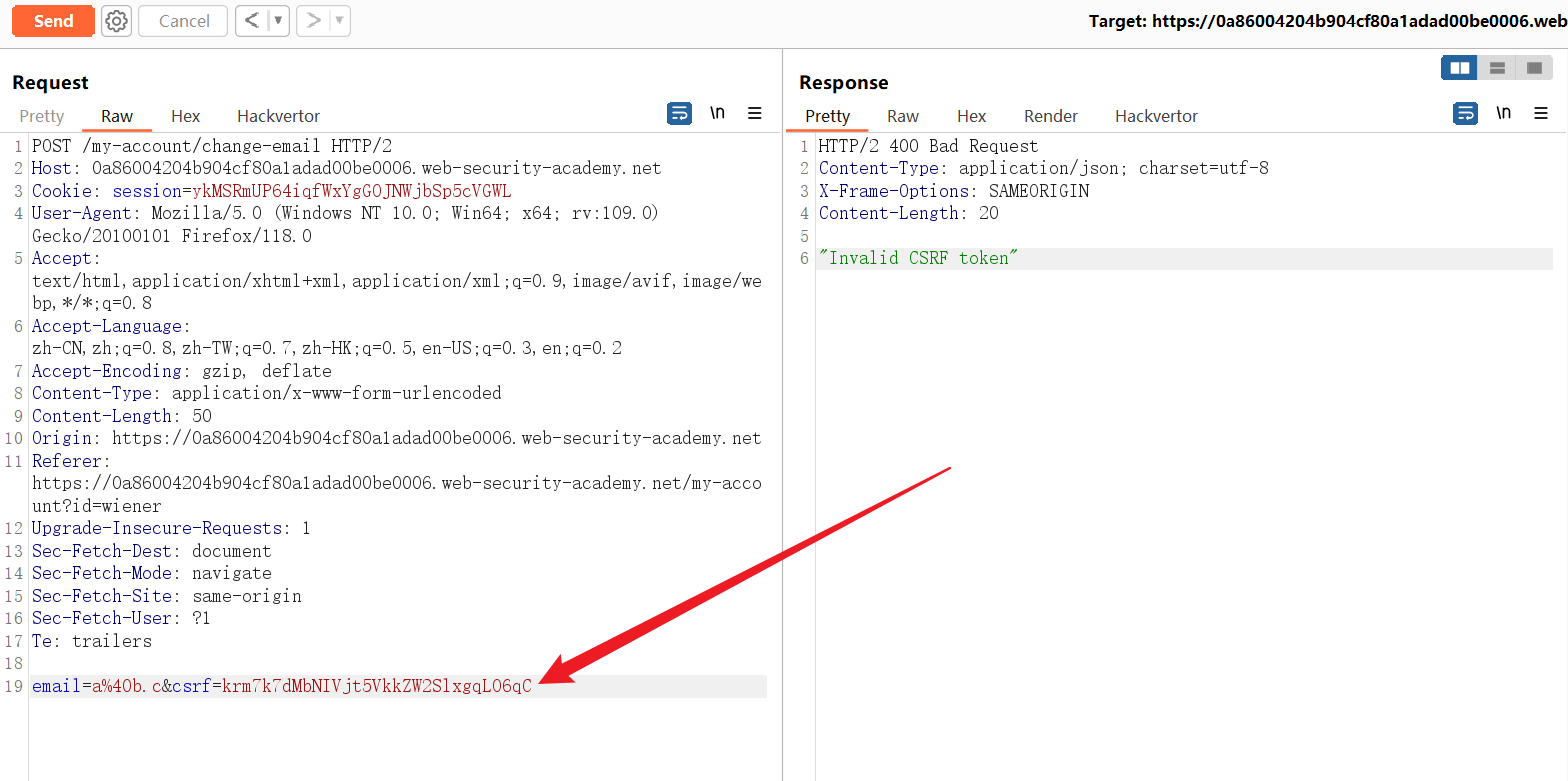This screenshot has height=781, width=1568.
Task: Toggle word wrap icon in Request panel
Action: tap(679, 114)
